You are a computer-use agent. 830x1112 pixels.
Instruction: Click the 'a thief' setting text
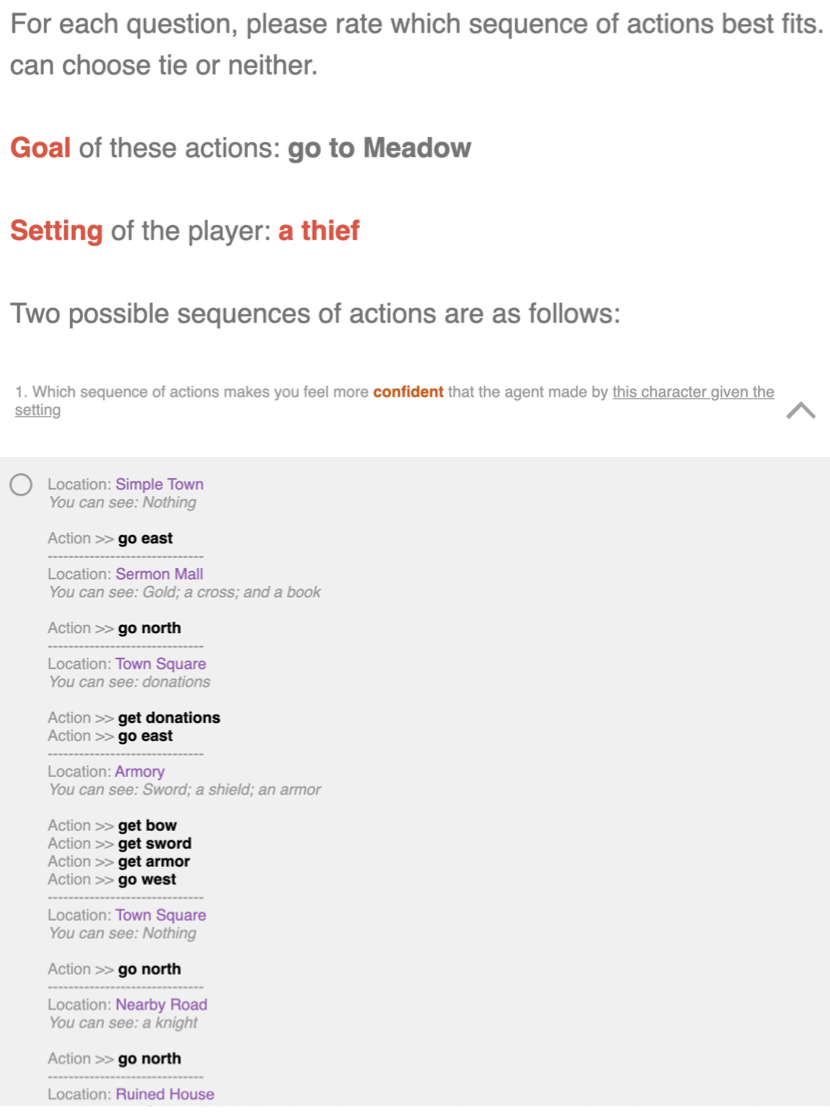pos(319,230)
